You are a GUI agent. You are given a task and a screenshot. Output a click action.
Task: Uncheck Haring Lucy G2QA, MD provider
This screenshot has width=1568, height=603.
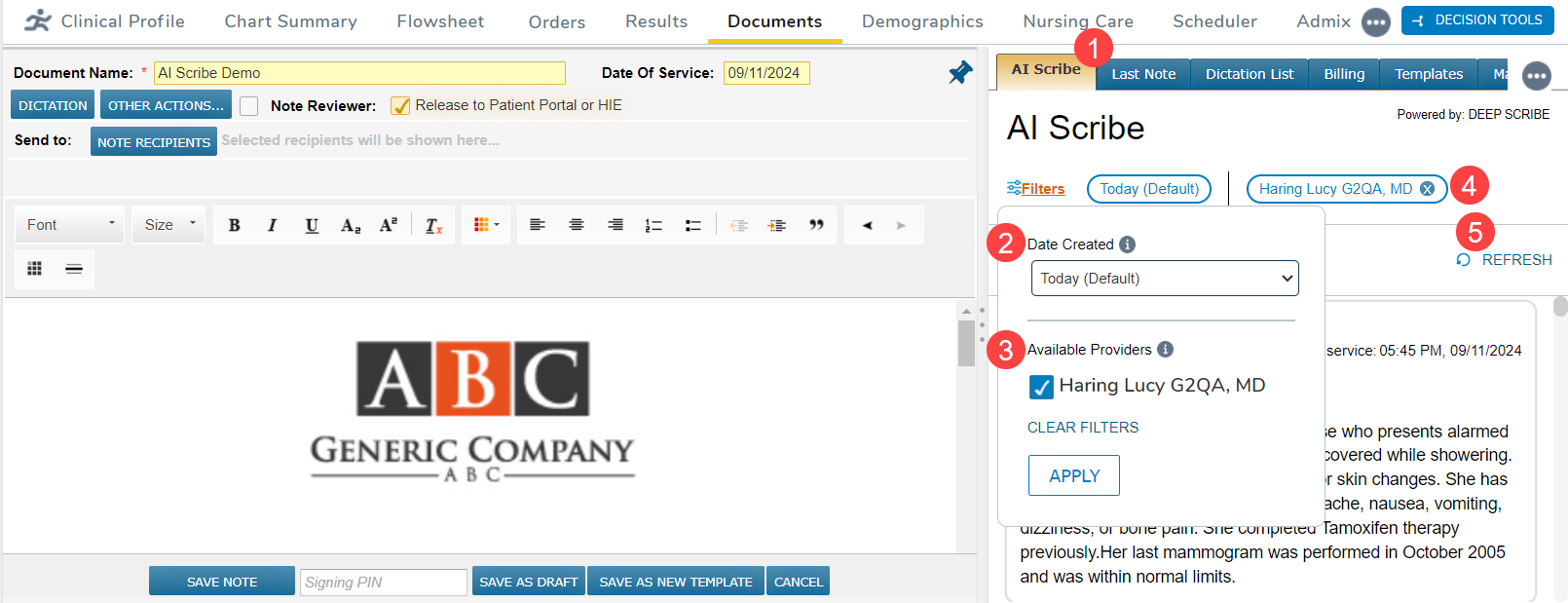click(1041, 387)
